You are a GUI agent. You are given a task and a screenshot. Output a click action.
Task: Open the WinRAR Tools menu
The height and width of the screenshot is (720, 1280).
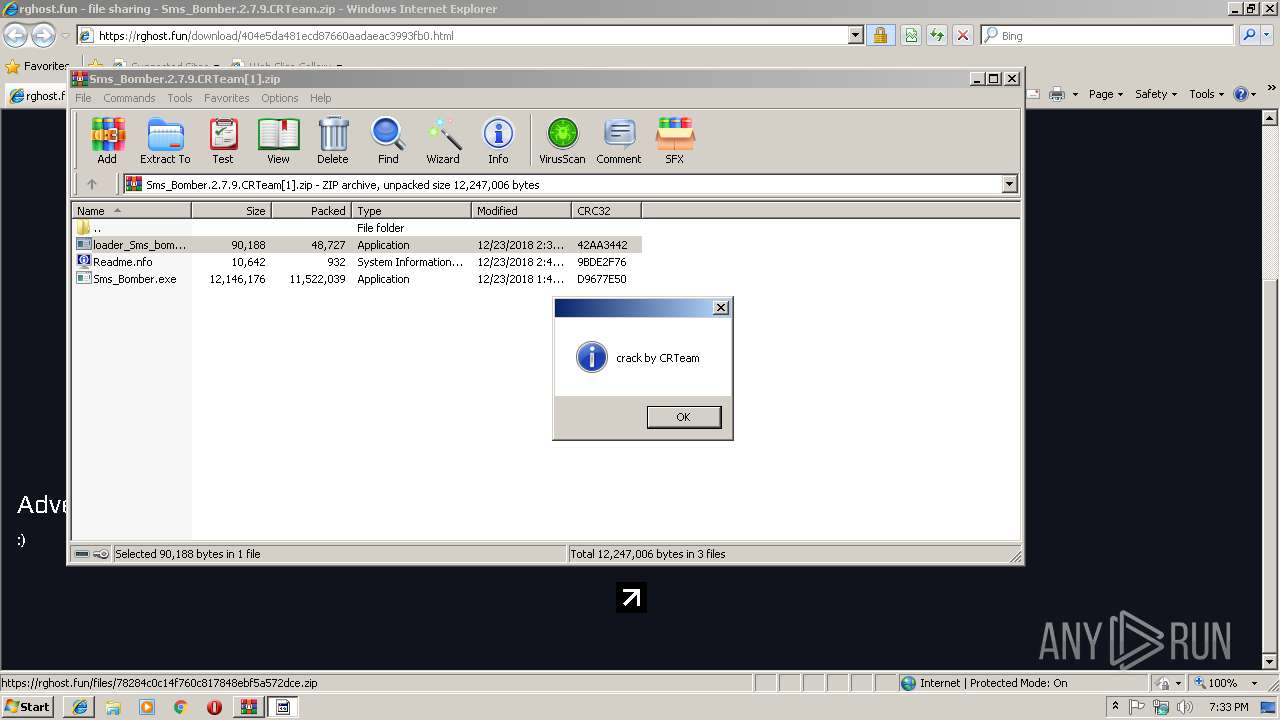click(180, 98)
